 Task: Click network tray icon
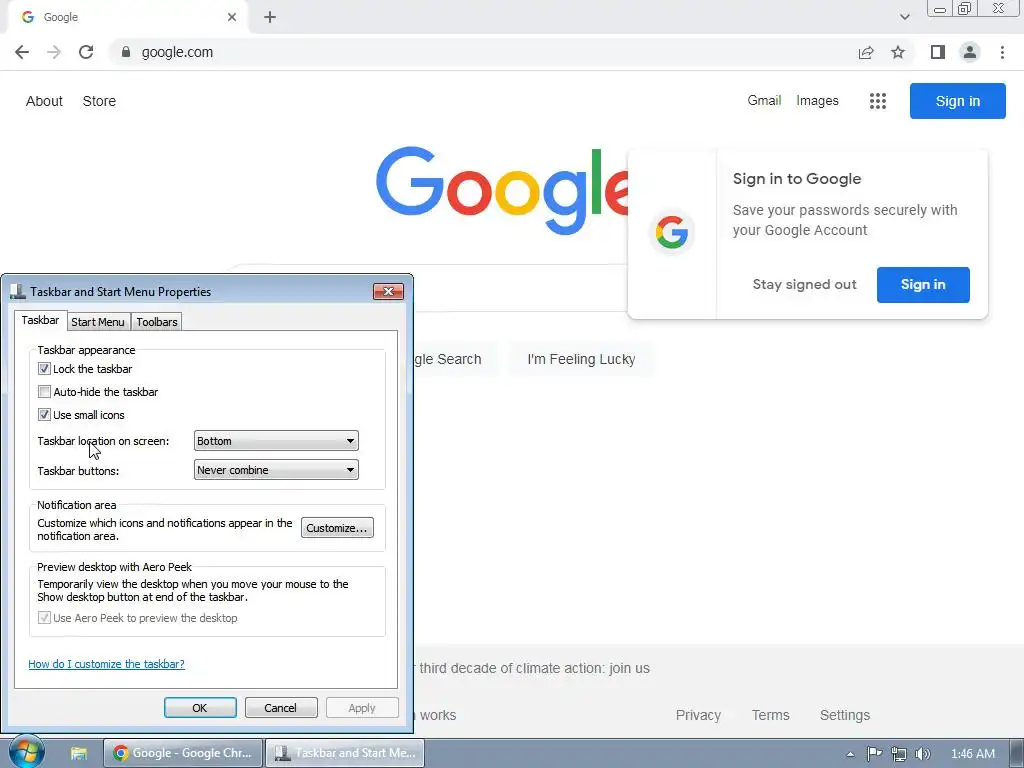(899, 754)
